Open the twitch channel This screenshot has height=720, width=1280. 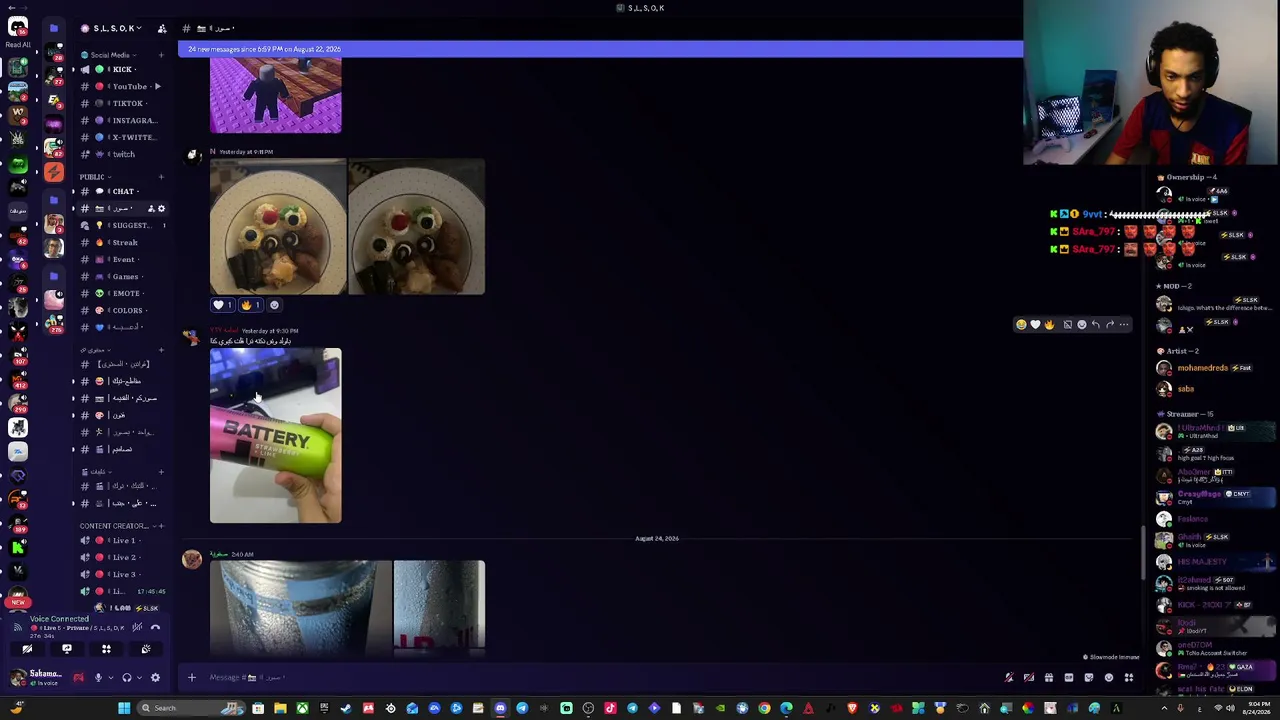coord(122,154)
